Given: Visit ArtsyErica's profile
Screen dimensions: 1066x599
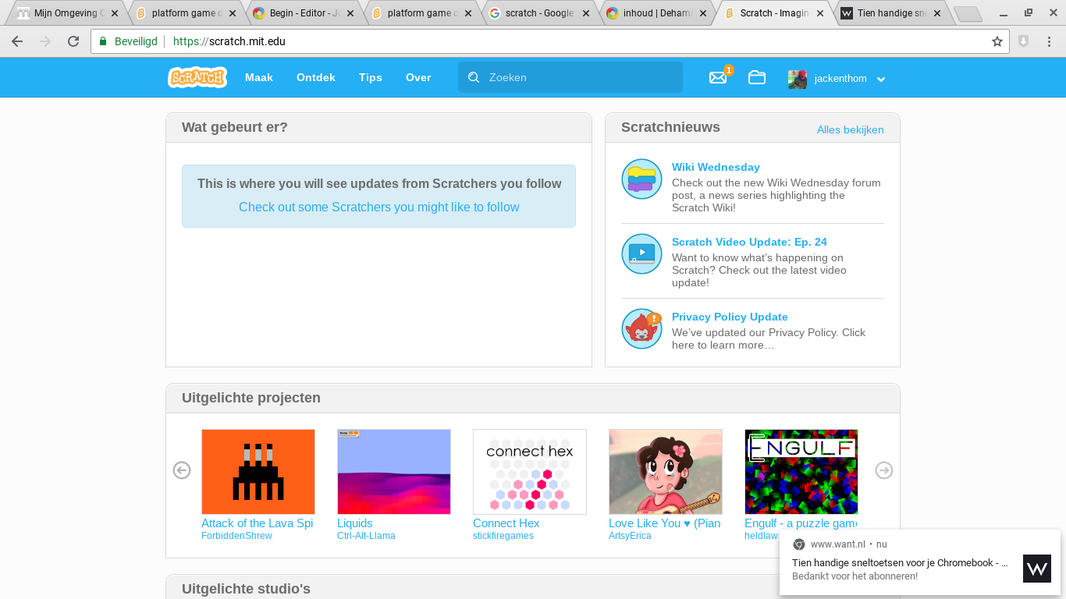Looking at the screenshot, I should (630, 536).
